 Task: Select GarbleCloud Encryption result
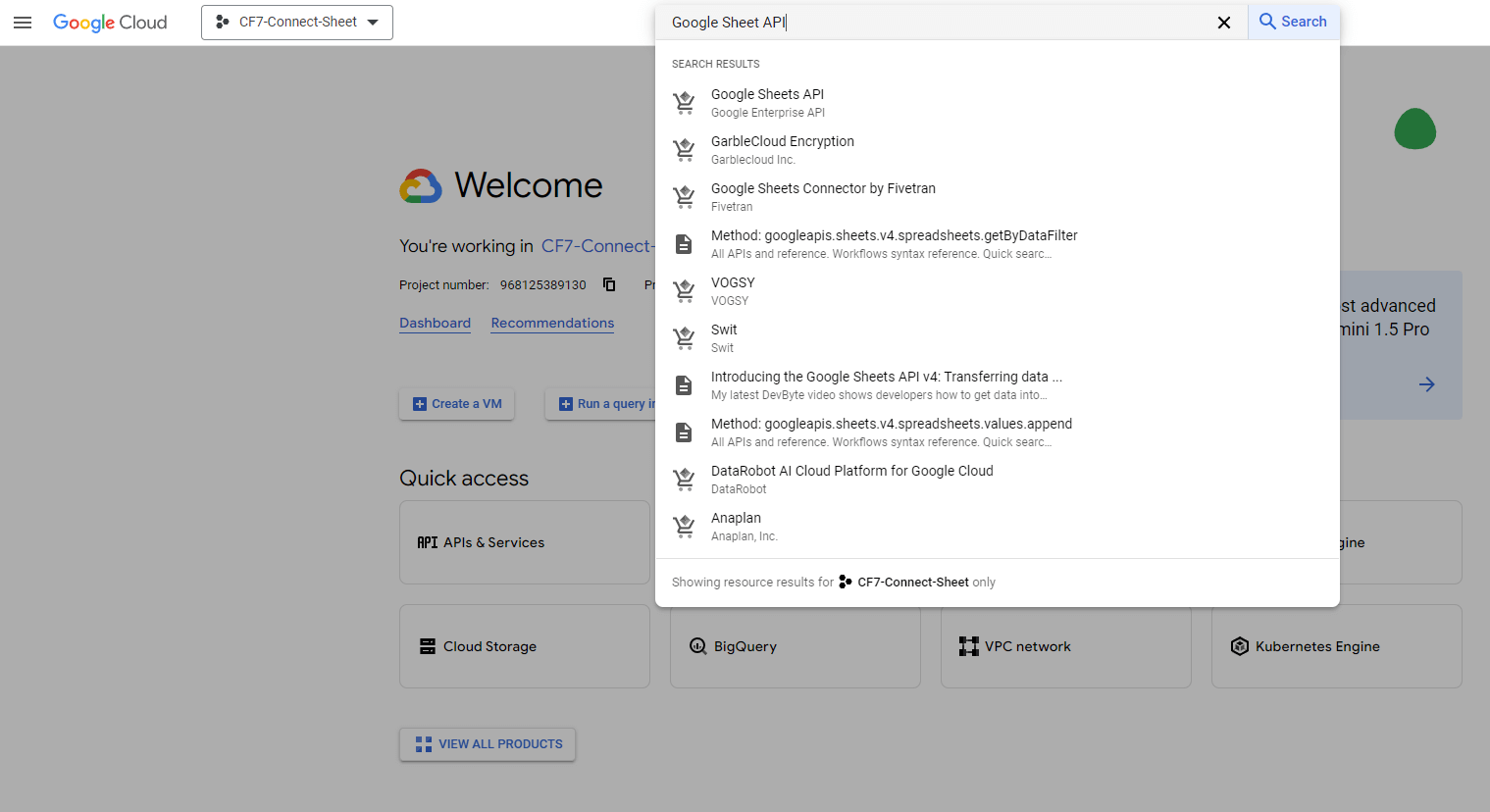(998, 149)
